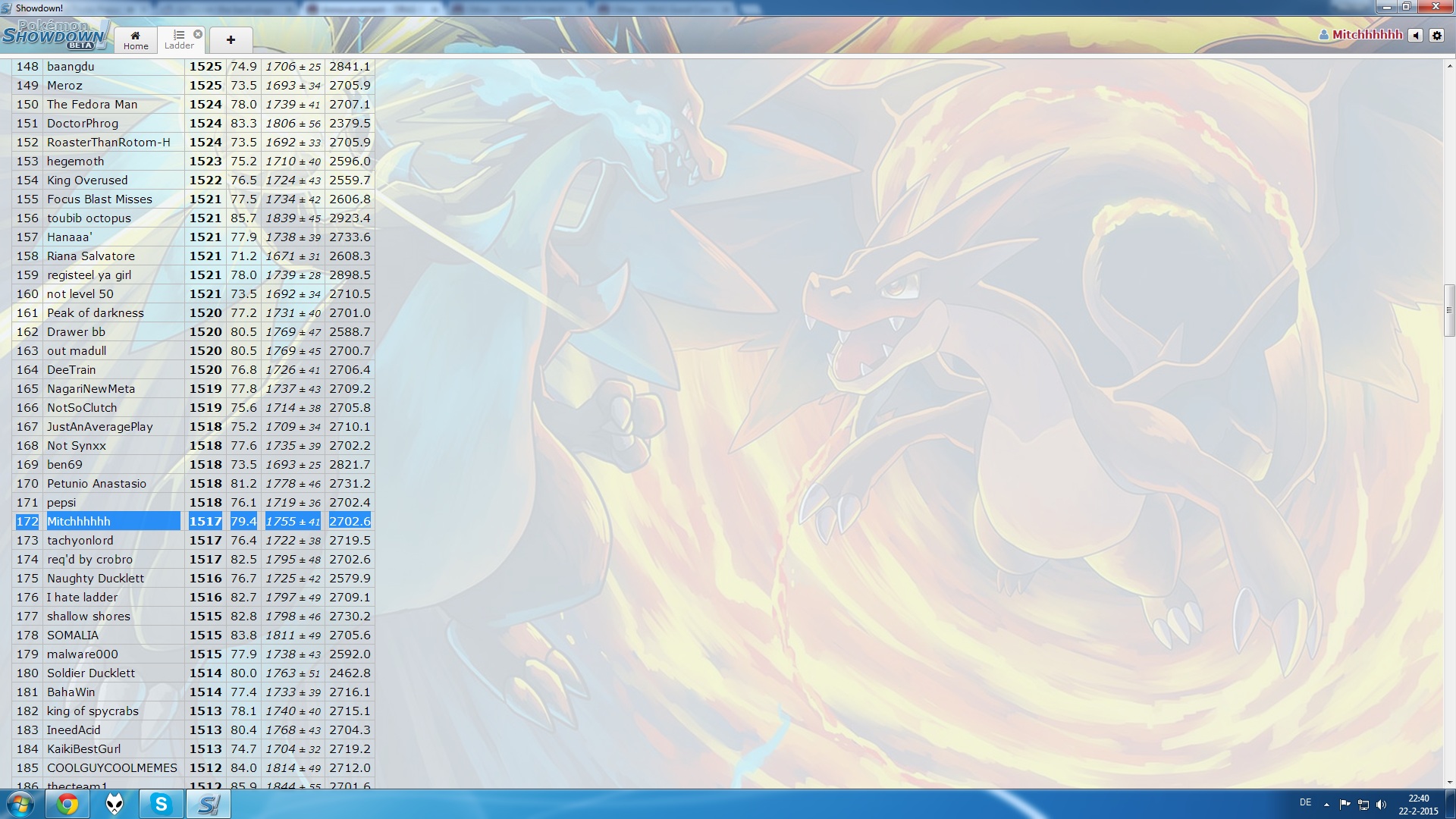Click player tachyonlord in the ladder
The height and width of the screenshot is (819, 1456).
click(80, 541)
